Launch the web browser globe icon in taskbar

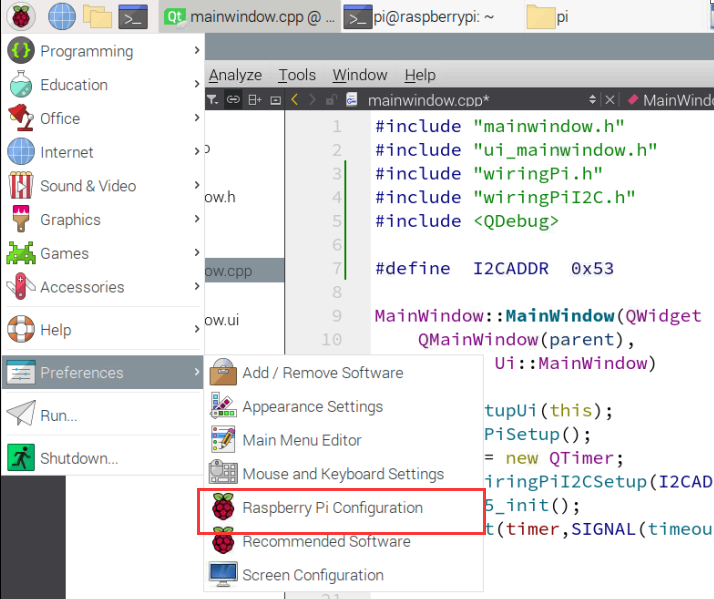click(62, 16)
